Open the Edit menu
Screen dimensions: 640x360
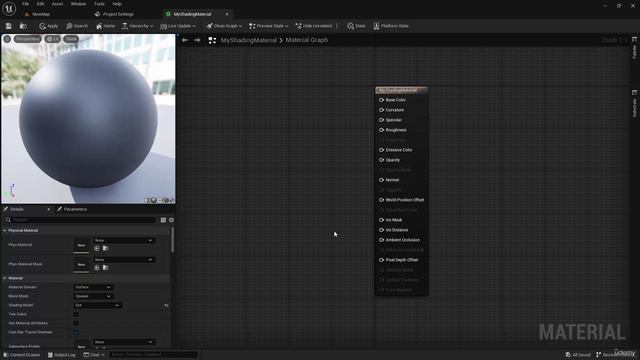40,4
